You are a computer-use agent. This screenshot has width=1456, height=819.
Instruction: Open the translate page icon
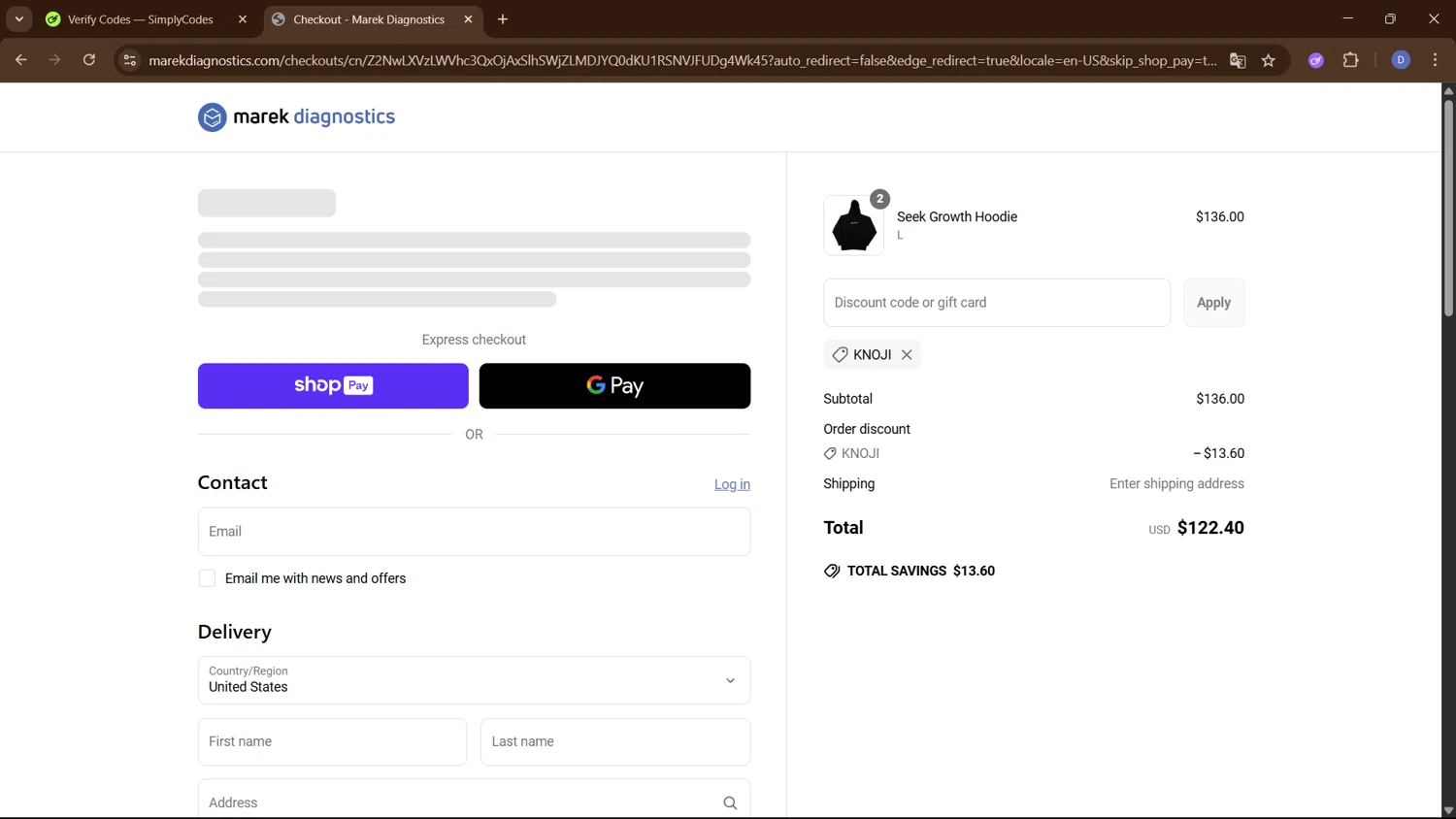[x=1238, y=60]
